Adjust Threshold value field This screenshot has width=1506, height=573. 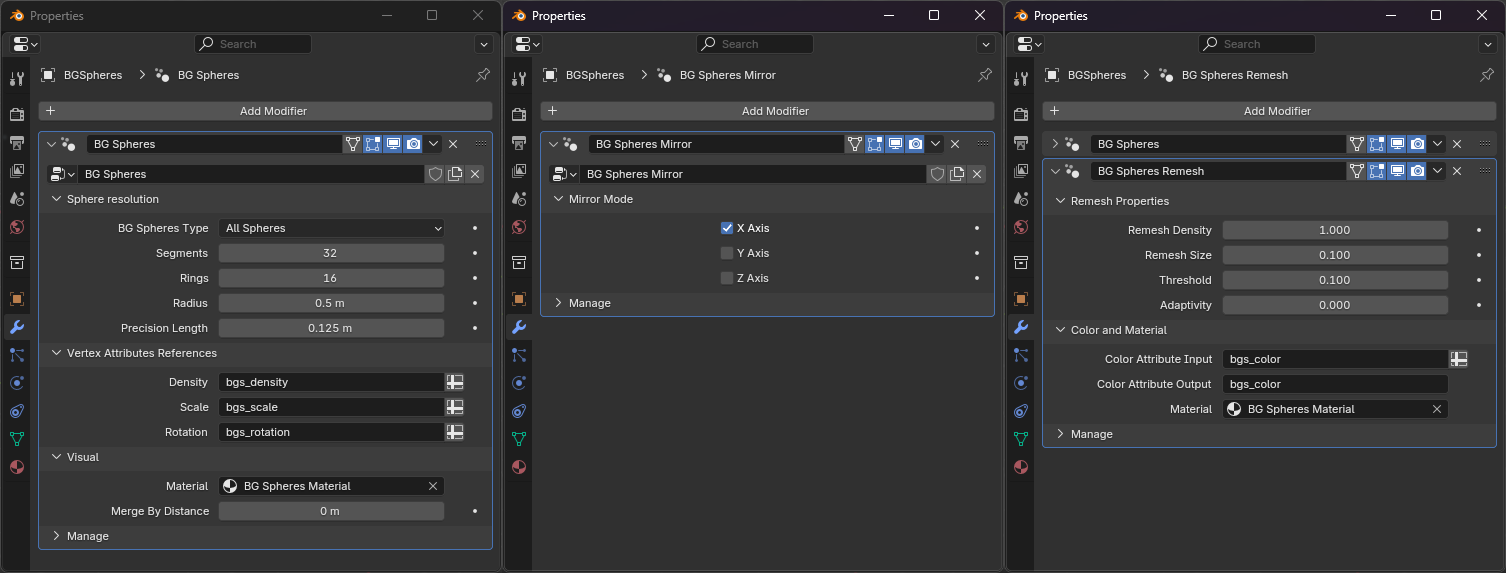pyautogui.click(x=1335, y=280)
